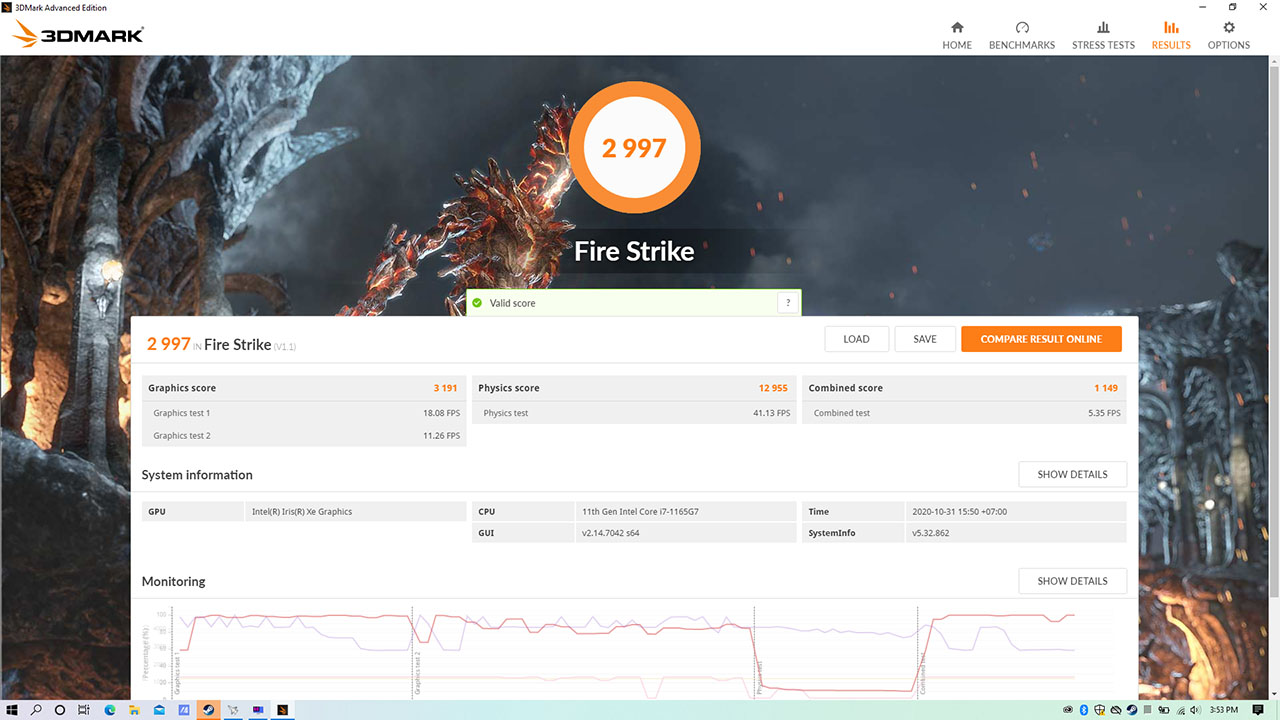This screenshot has width=1280, height=720.
Task: Click the LOAD button
Action: point(857,339)
